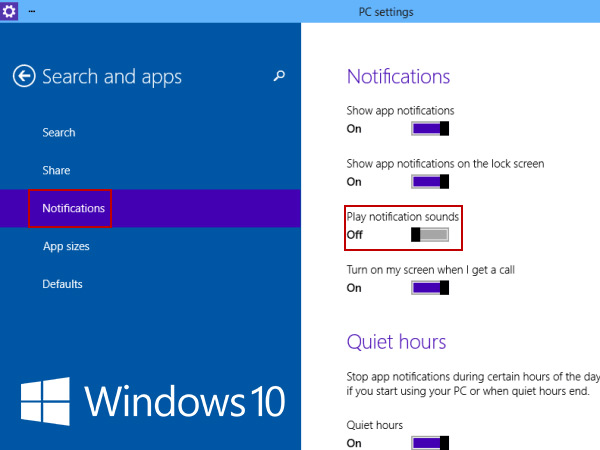Open the Defaults settings page
Viewport: 600px width, 450px height.
coord(62,284)
